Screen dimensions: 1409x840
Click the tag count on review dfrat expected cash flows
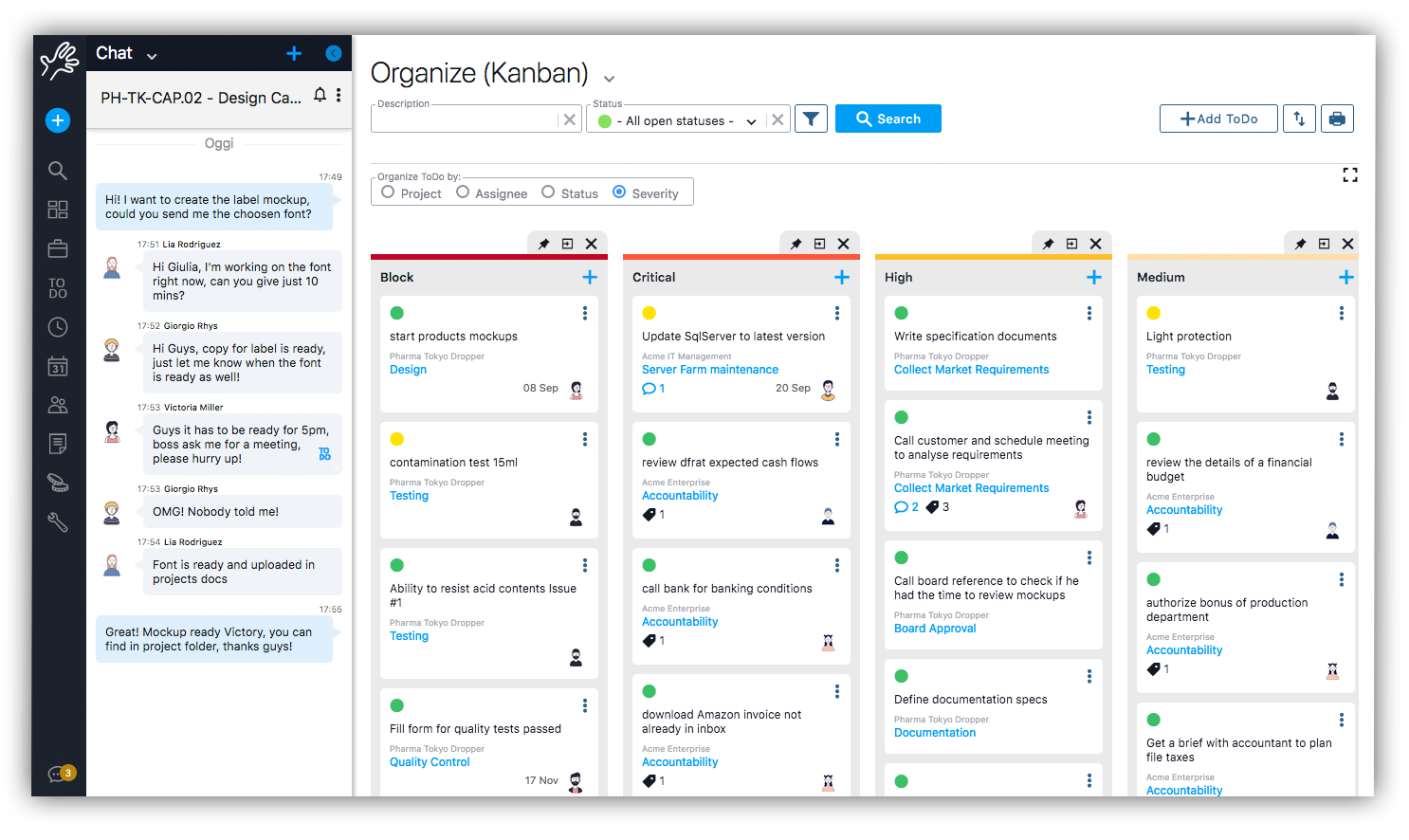point(653,515)
